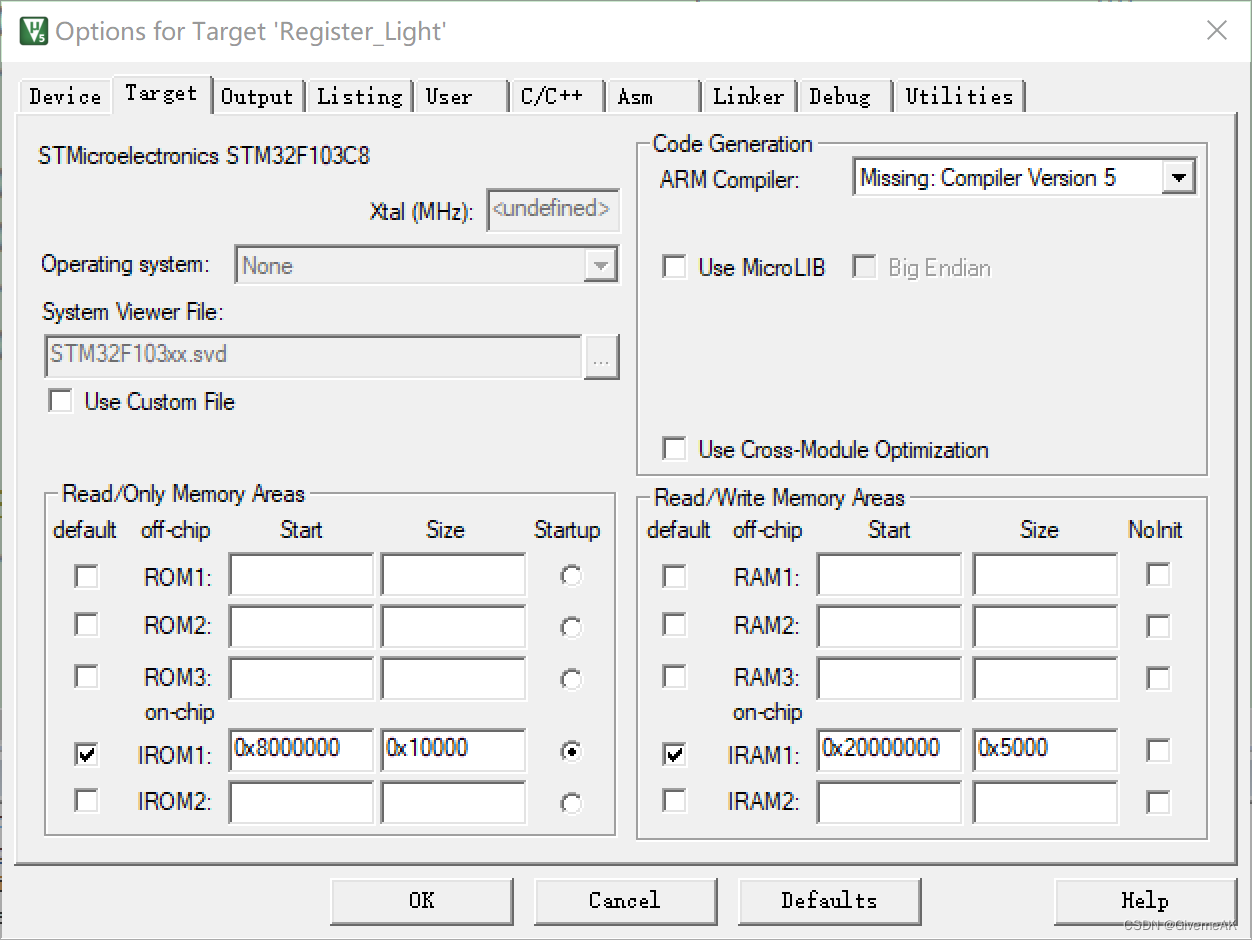Screen dimensions: 1252x940
Task: Click the IROM1 Start address field
Action: pos(301,750)
